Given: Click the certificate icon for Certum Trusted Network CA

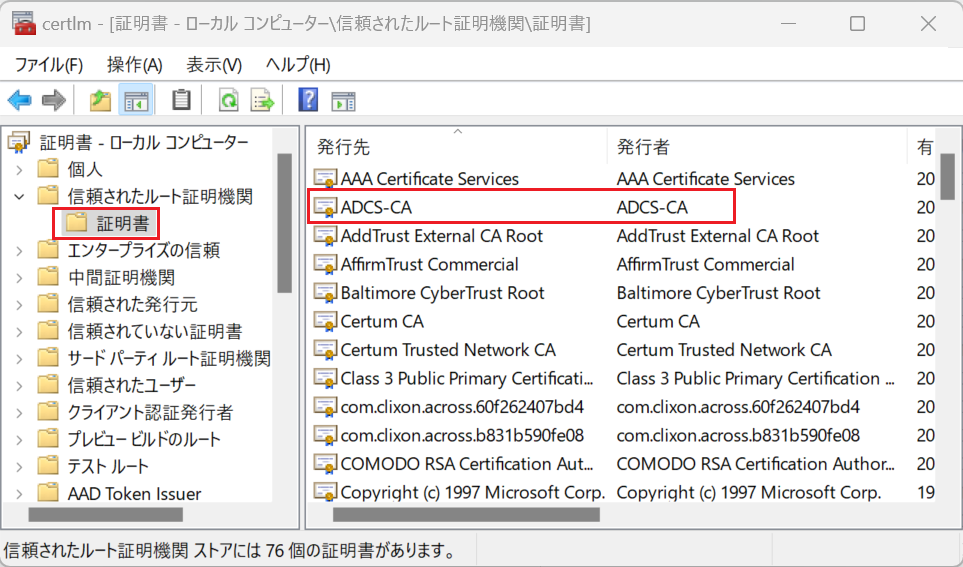Looking at the screenshot, I should tap(325, 350).
